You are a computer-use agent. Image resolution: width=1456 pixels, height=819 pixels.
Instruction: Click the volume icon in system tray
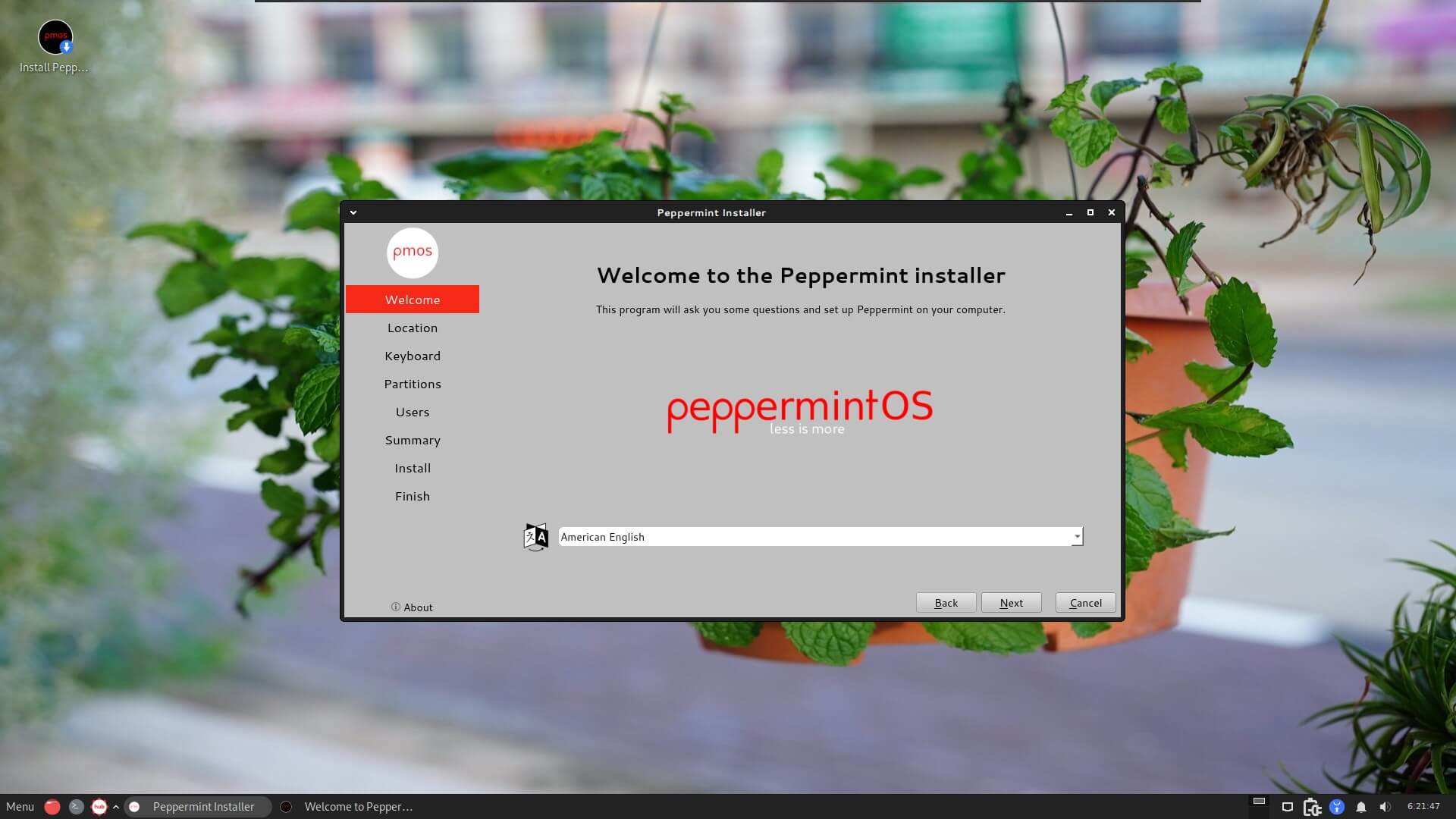pyautogui.click(x=1385, y=806)
